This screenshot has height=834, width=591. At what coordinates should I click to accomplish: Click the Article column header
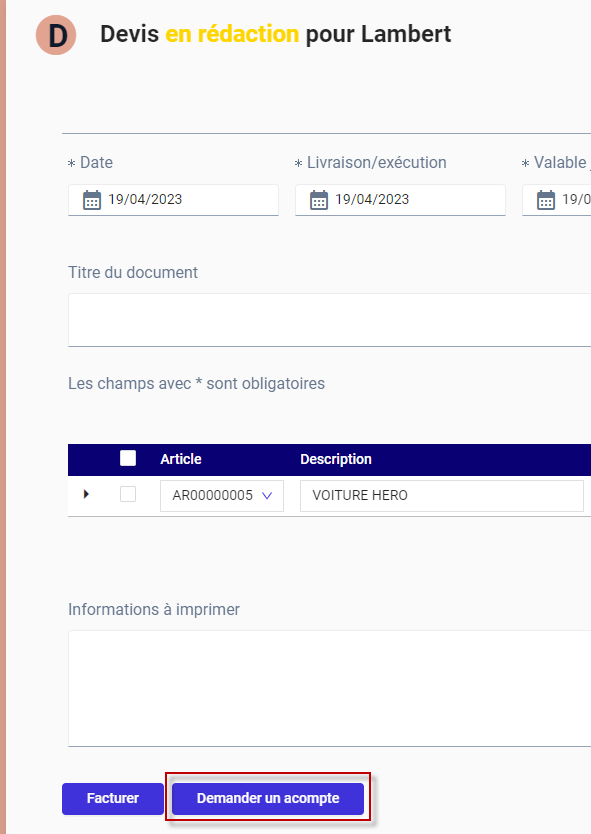(181, 459)
